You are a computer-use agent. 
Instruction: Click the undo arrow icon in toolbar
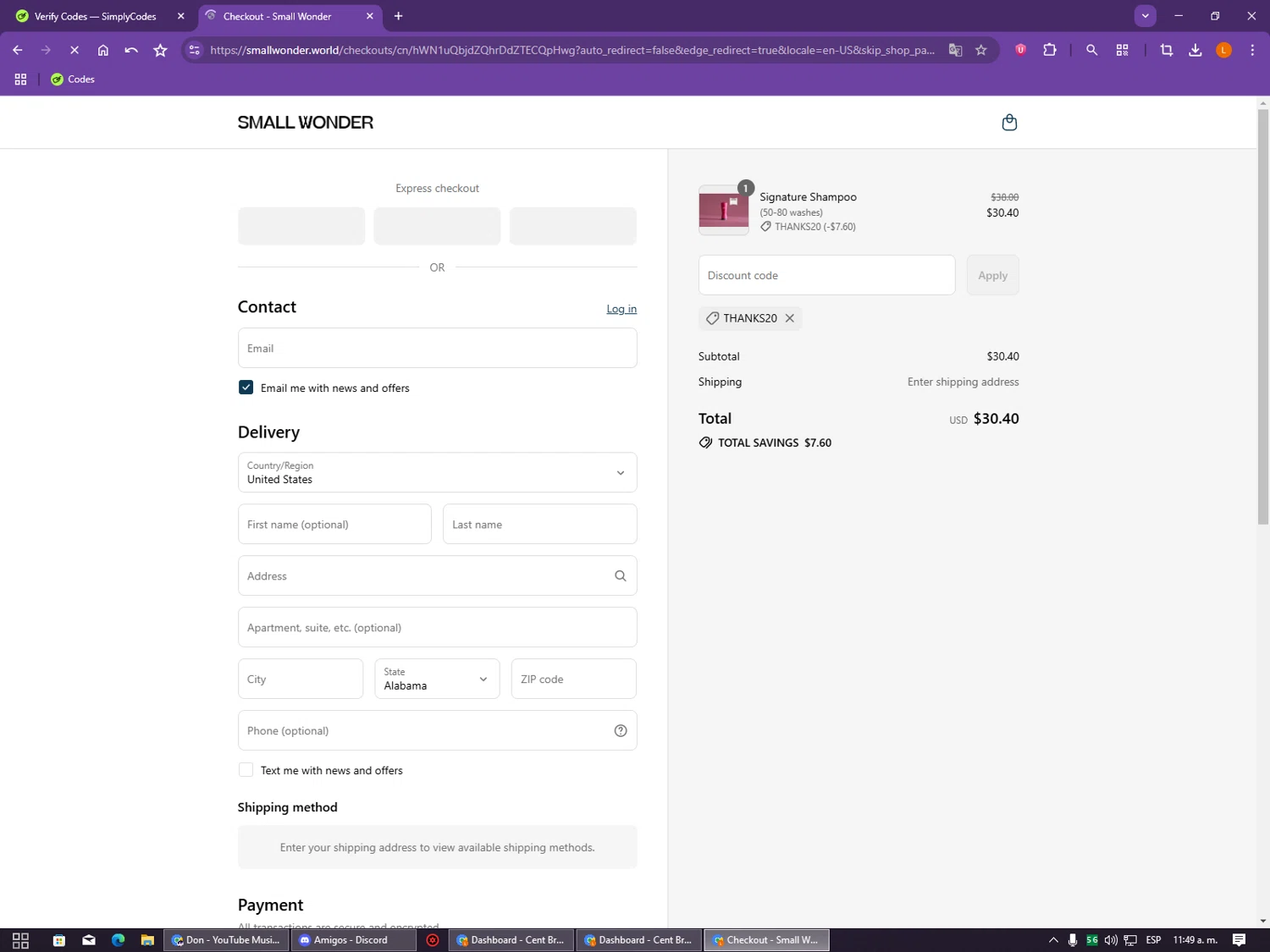[131, 50]
